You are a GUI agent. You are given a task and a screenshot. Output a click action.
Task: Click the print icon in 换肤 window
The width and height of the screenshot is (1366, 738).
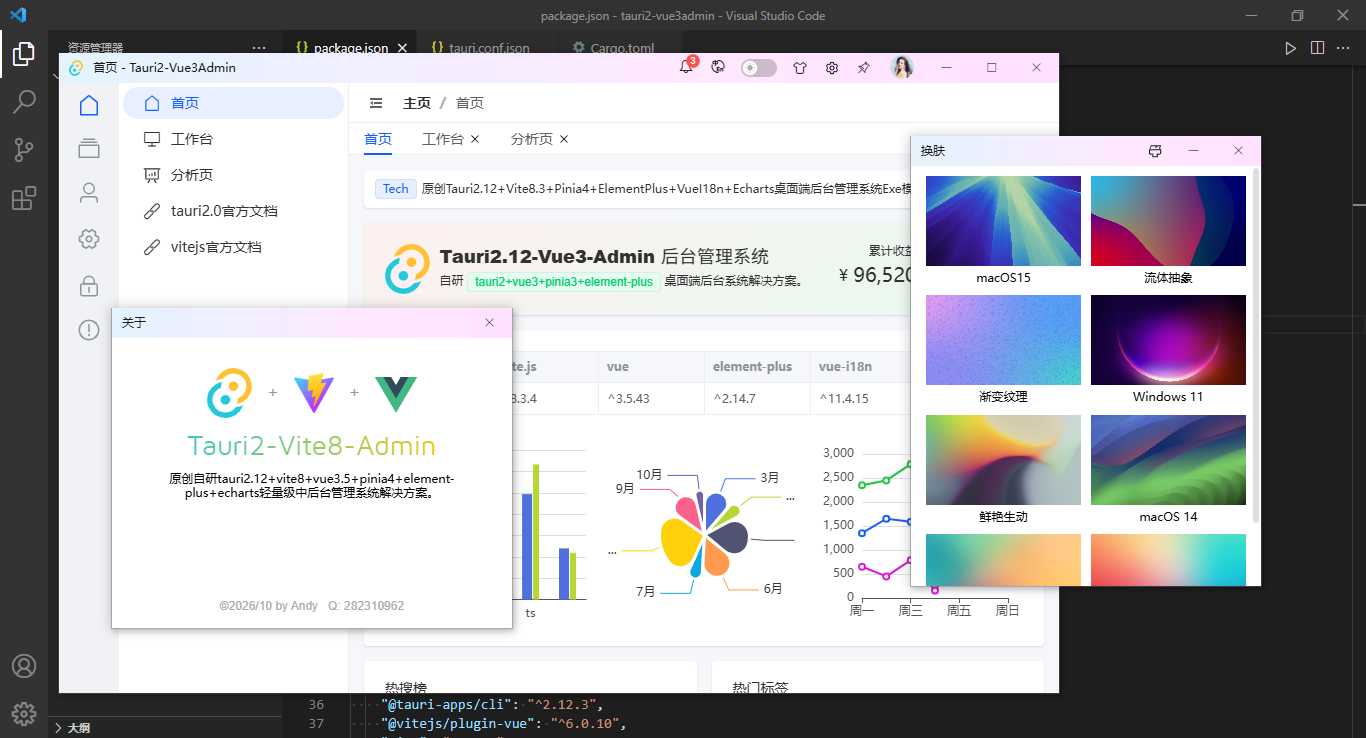pos(1155,151)
